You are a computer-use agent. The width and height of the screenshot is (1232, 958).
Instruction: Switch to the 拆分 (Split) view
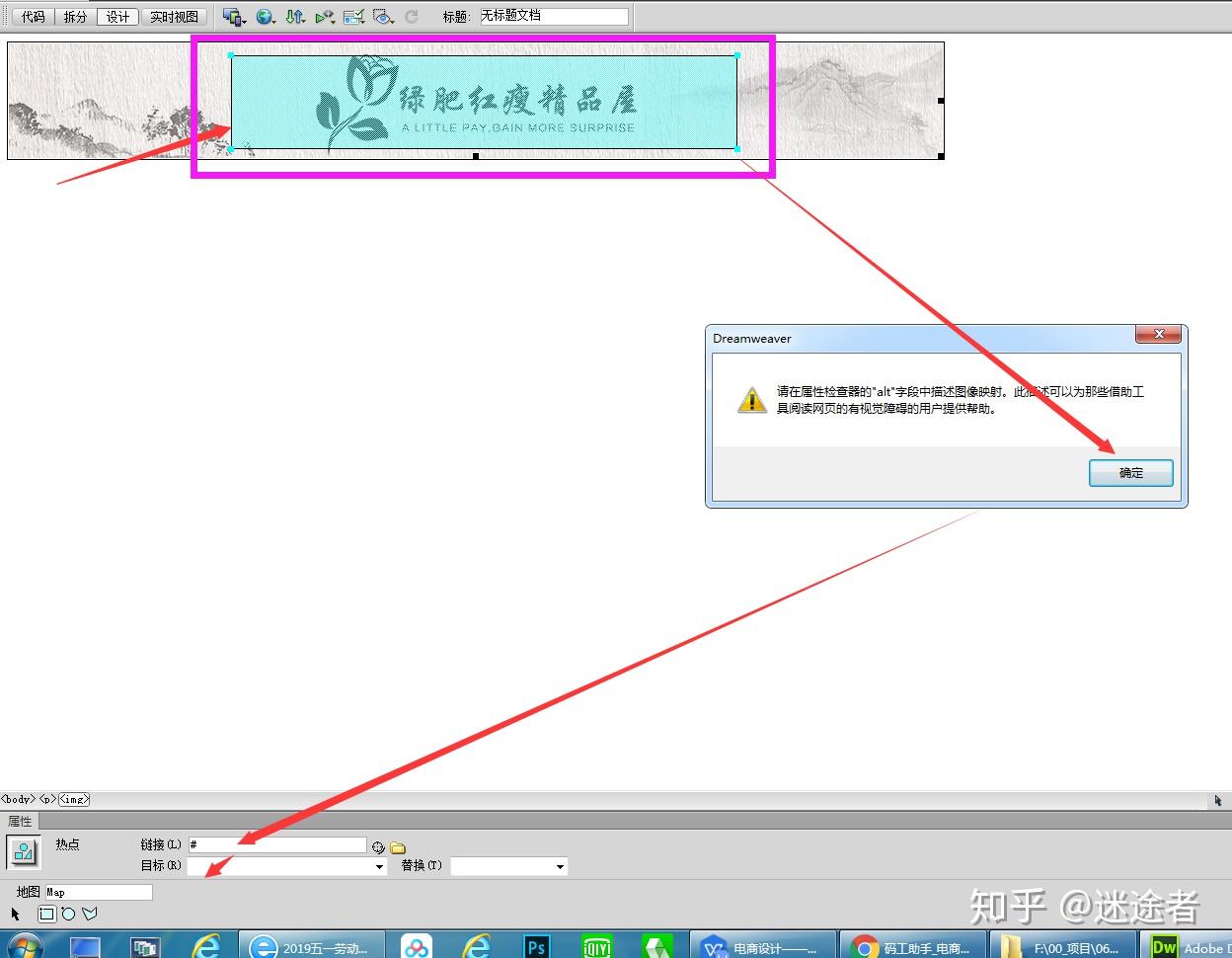coord(75,17)
